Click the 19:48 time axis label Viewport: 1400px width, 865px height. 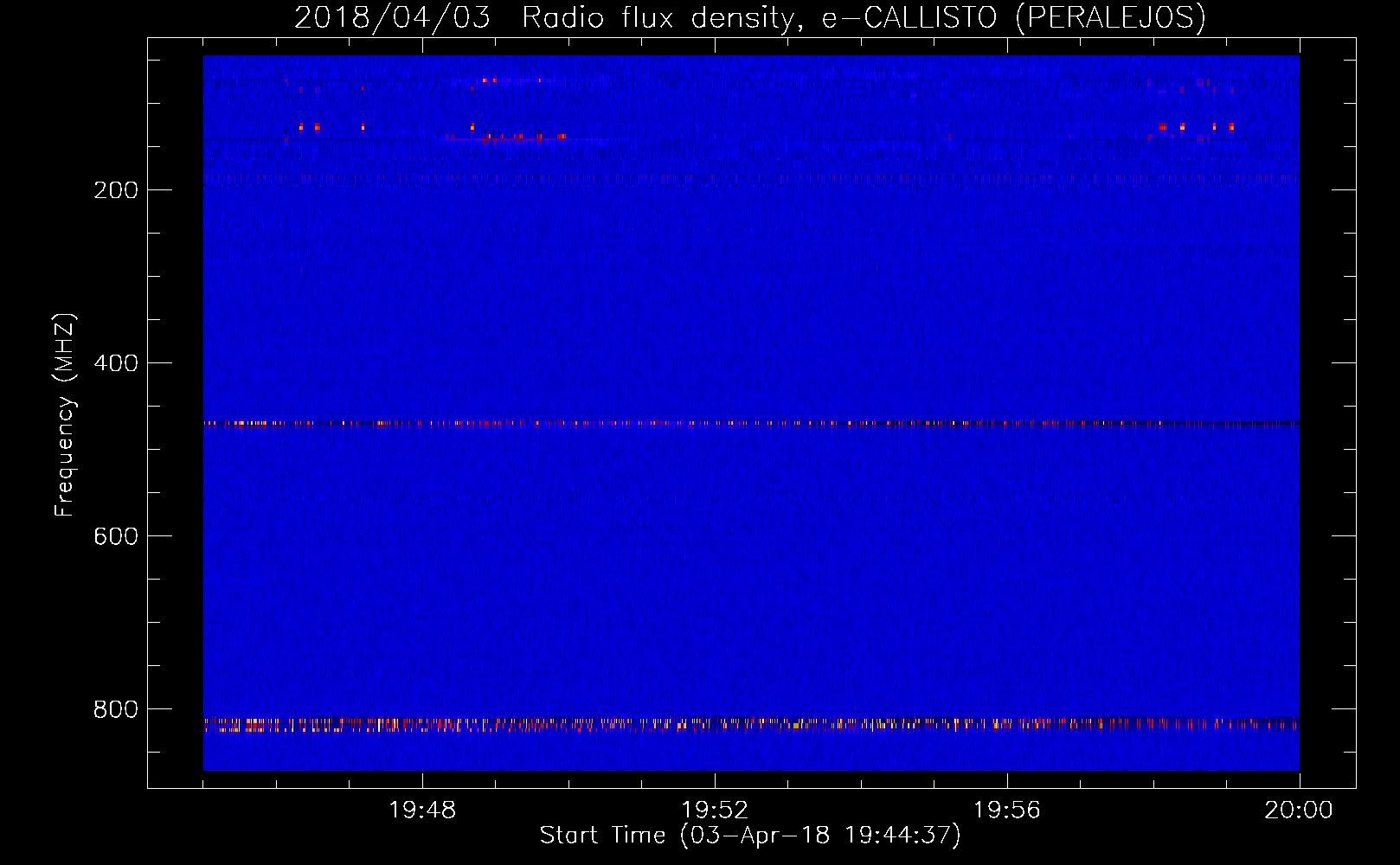click(422, 811)
